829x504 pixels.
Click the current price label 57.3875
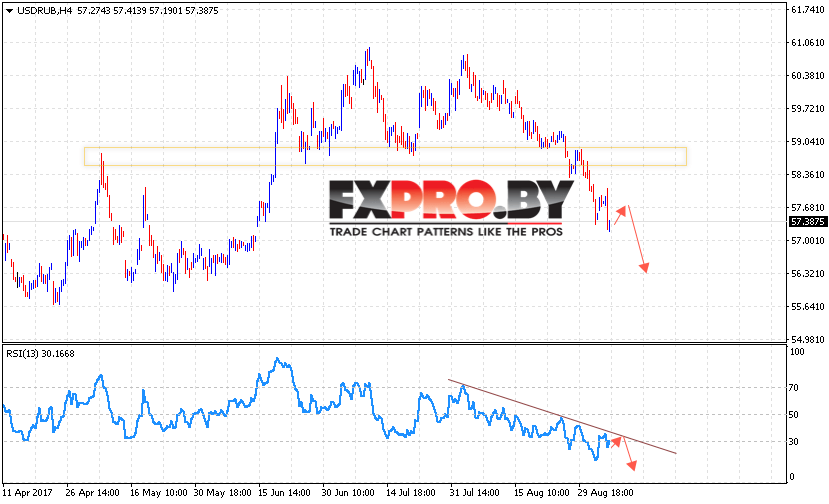tap(807, 222)
